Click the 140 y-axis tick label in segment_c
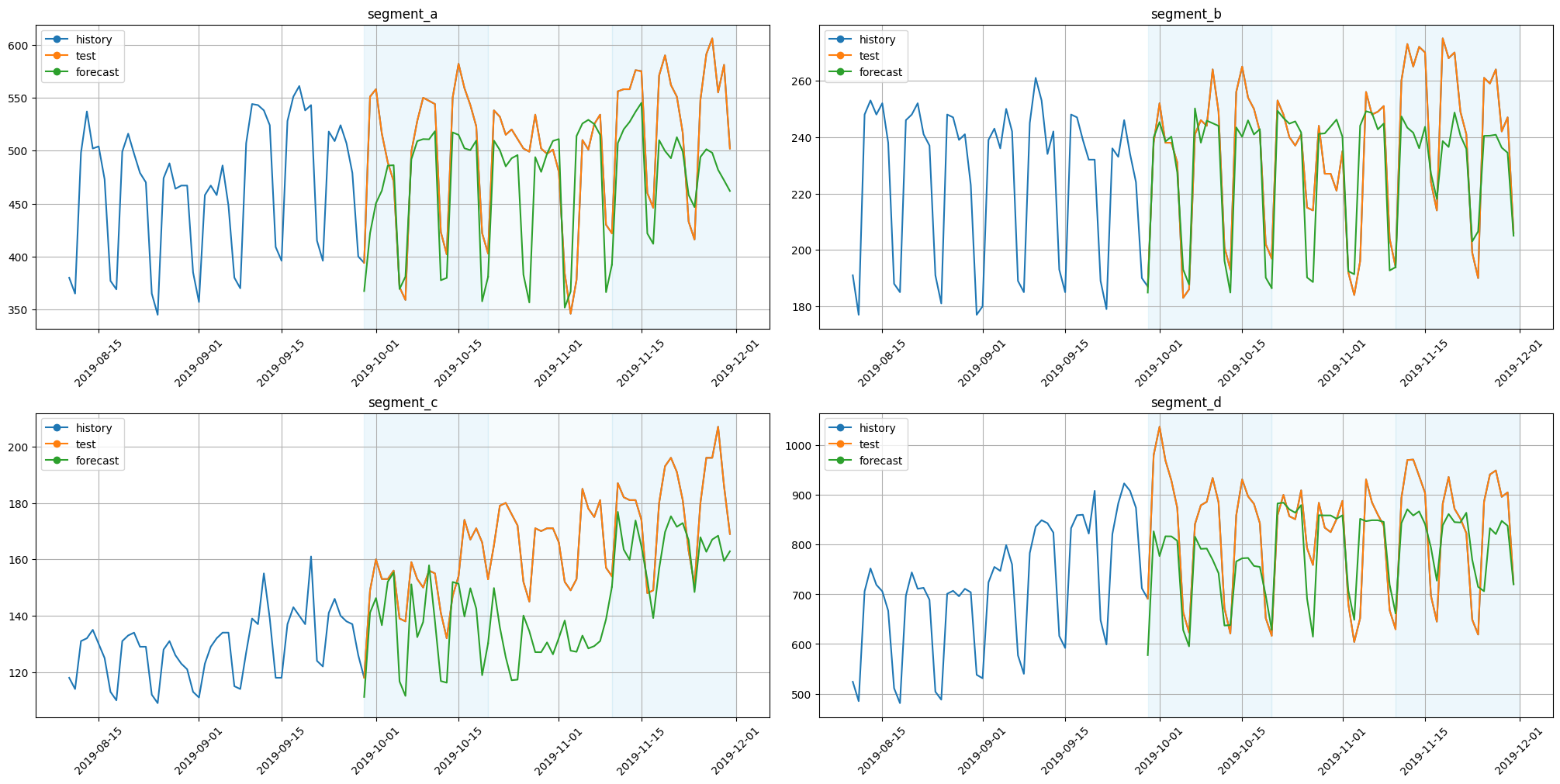1560x784 pixels. [19, 616]
